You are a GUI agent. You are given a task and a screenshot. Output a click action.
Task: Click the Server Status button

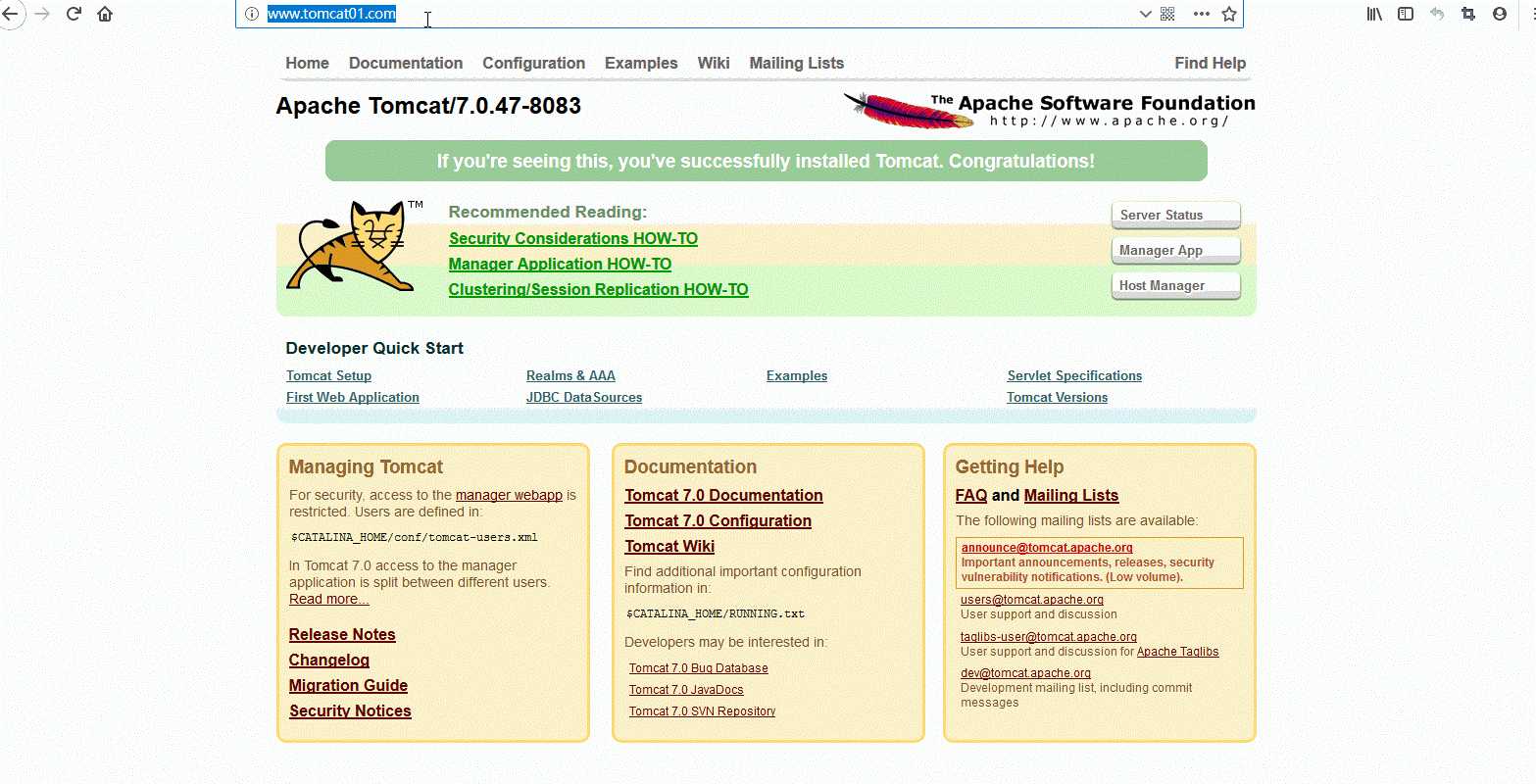point(1175,215)
